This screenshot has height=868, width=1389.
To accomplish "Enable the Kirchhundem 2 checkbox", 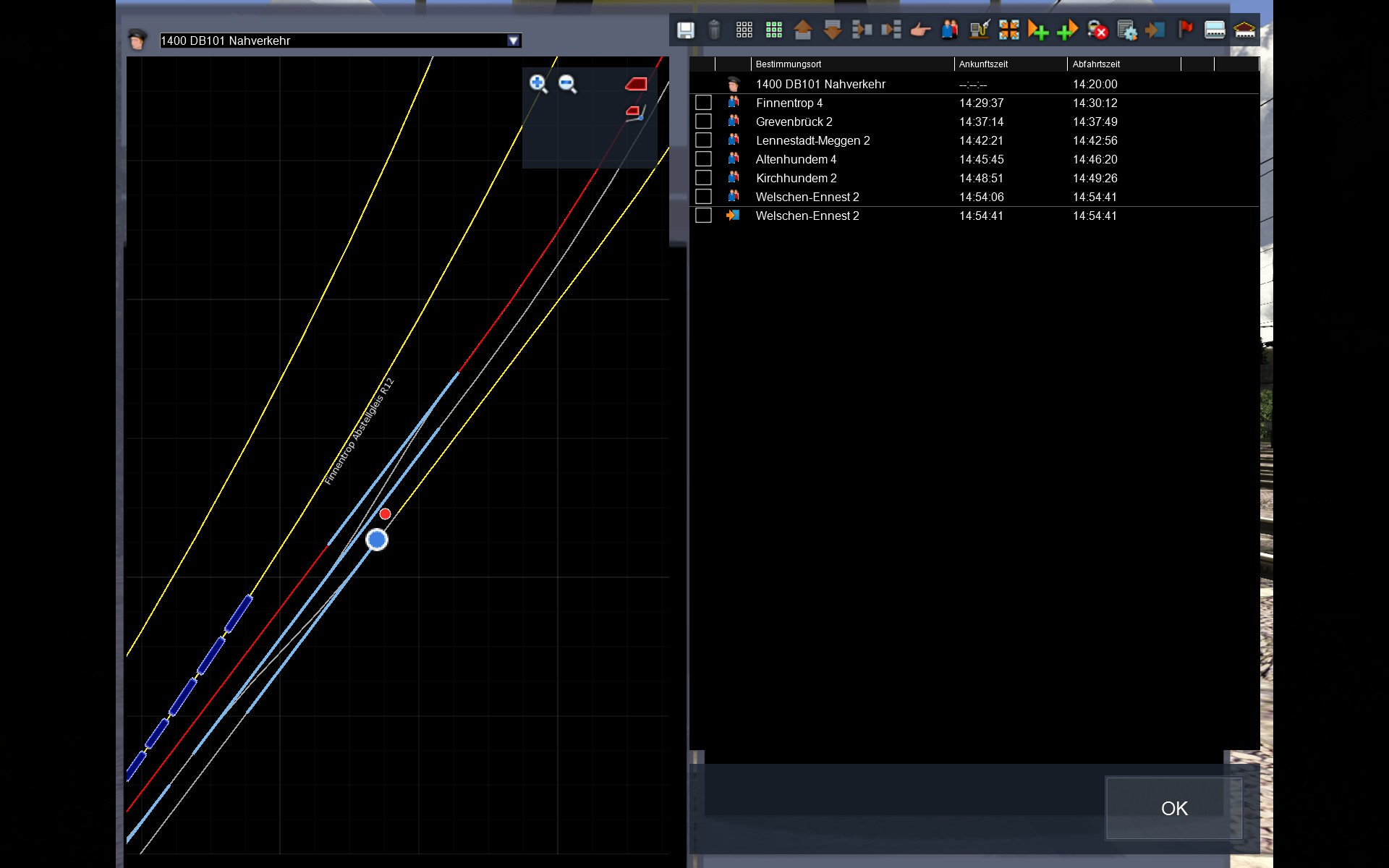I will [x=703, y=178].
